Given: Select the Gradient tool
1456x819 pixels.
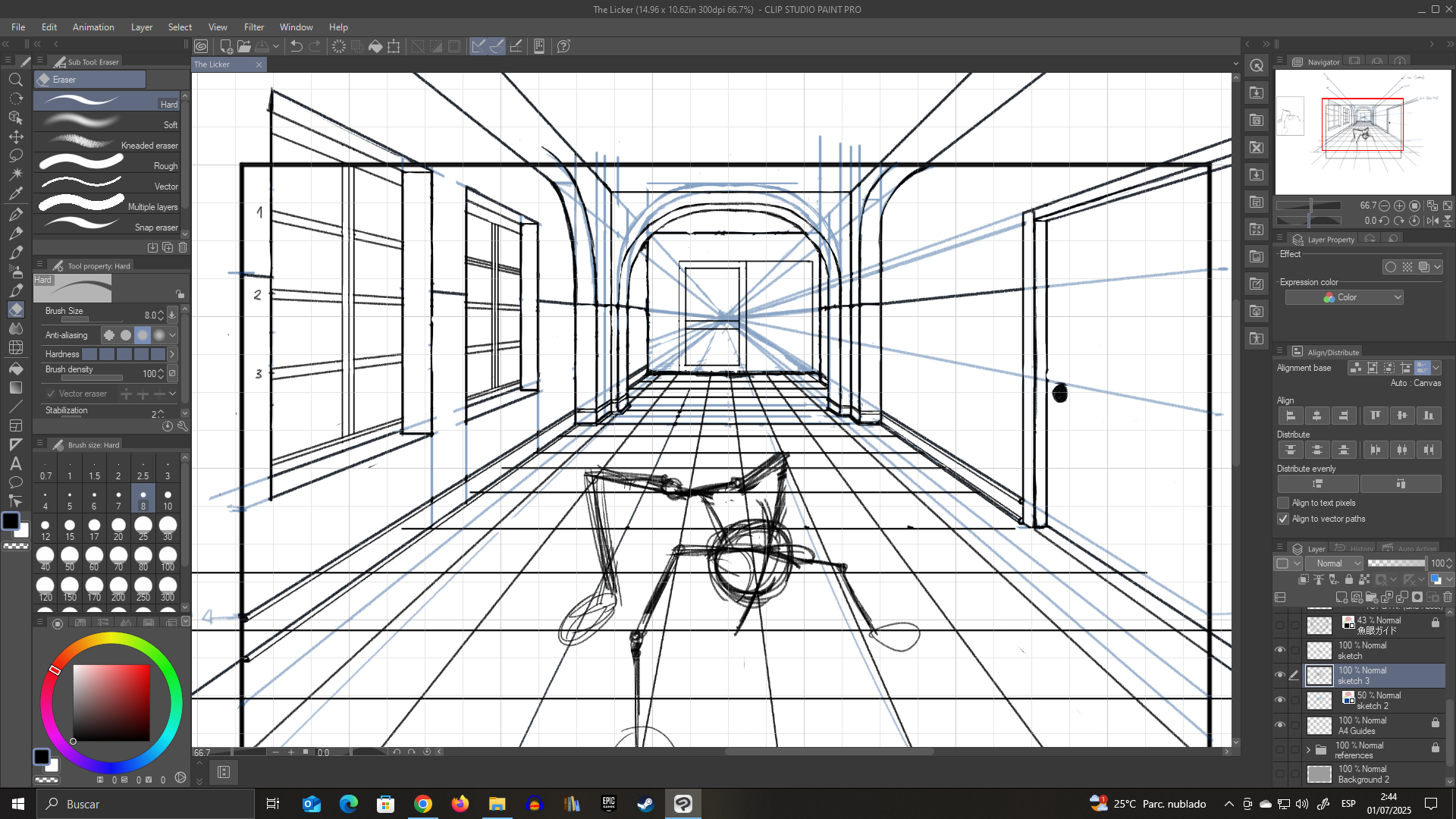Looking at the screenshot, I should coord(16,387).
